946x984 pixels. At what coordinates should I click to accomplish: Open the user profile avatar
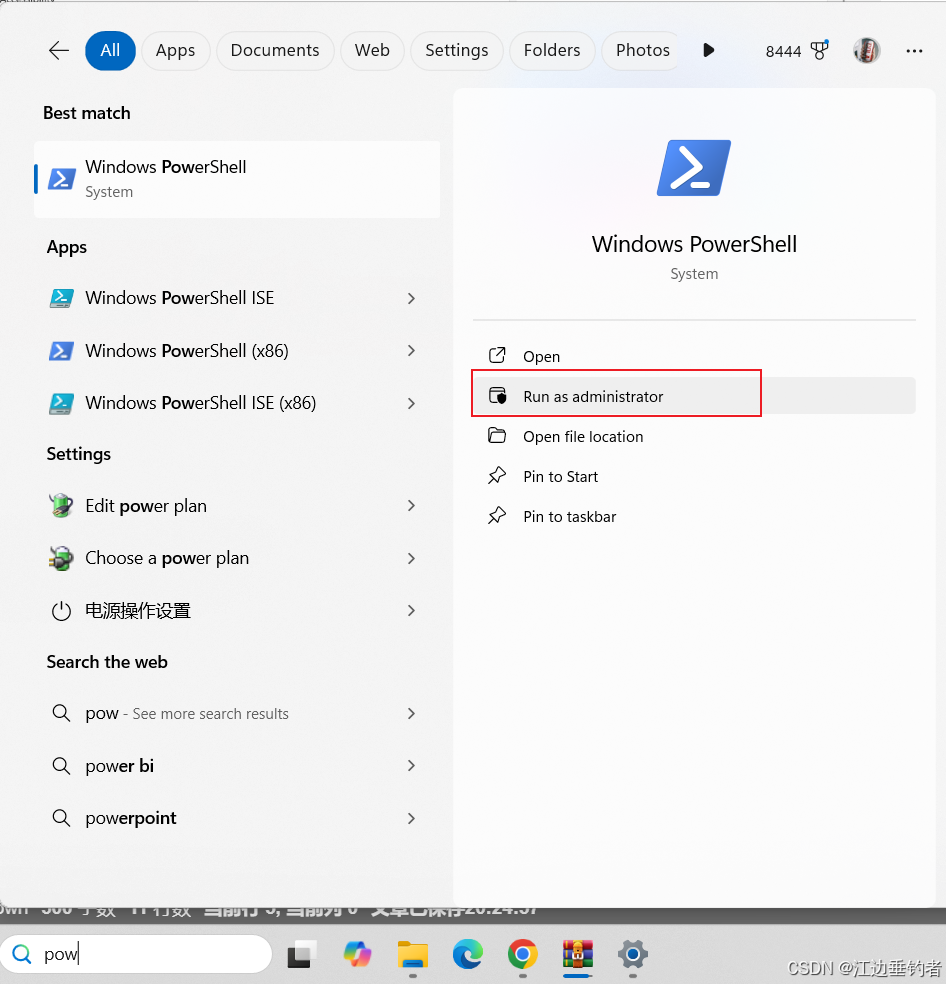point(866,50)
